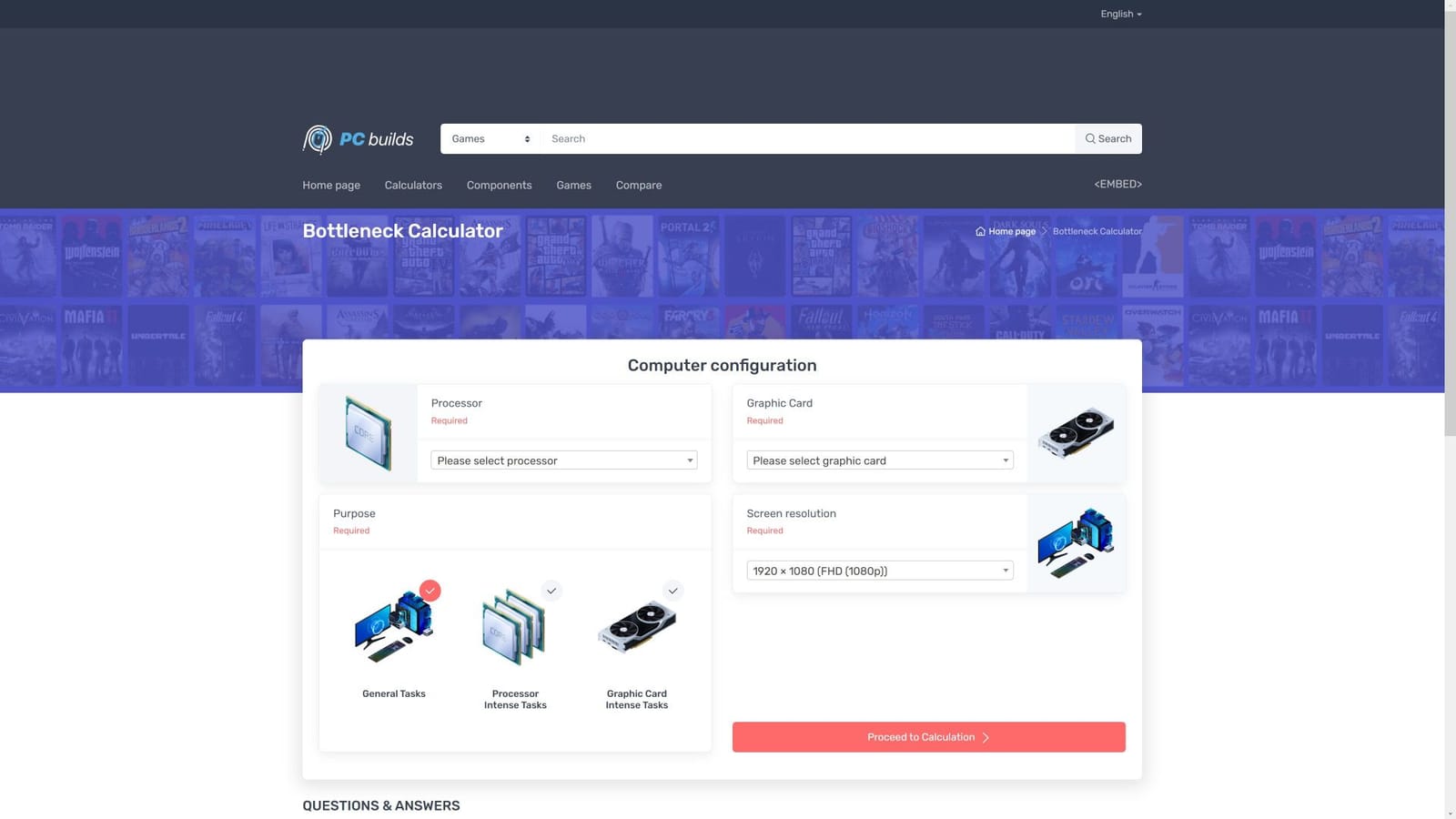Click the Graphic Card Intense Tasks illustration
This screenshot has height=819, width=1456.
[x=636, y=629]
